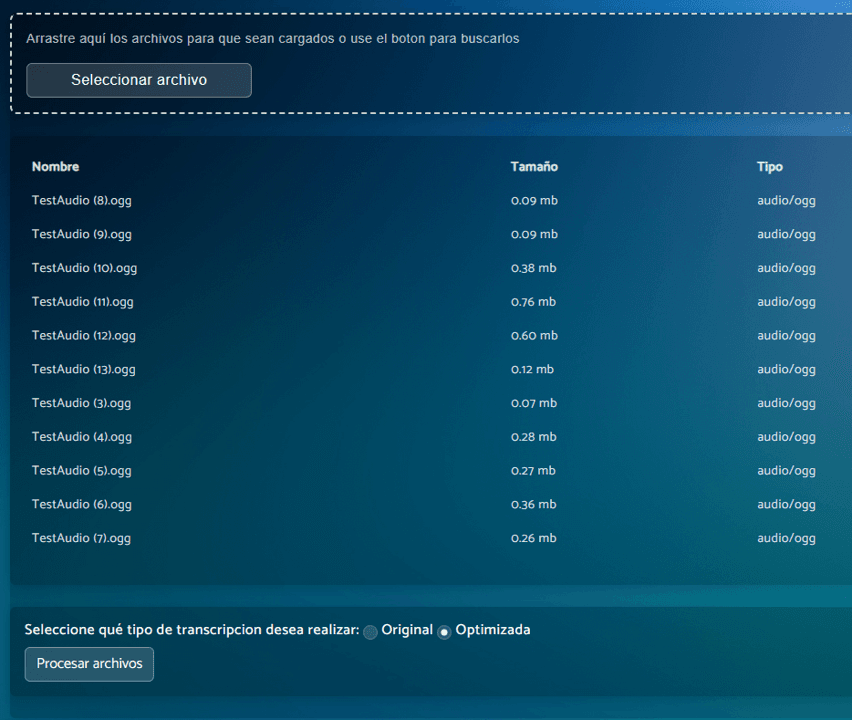Pick the TestAudio (5).ogg file
This screenshot has height=720, width=852.
(82, 471)
